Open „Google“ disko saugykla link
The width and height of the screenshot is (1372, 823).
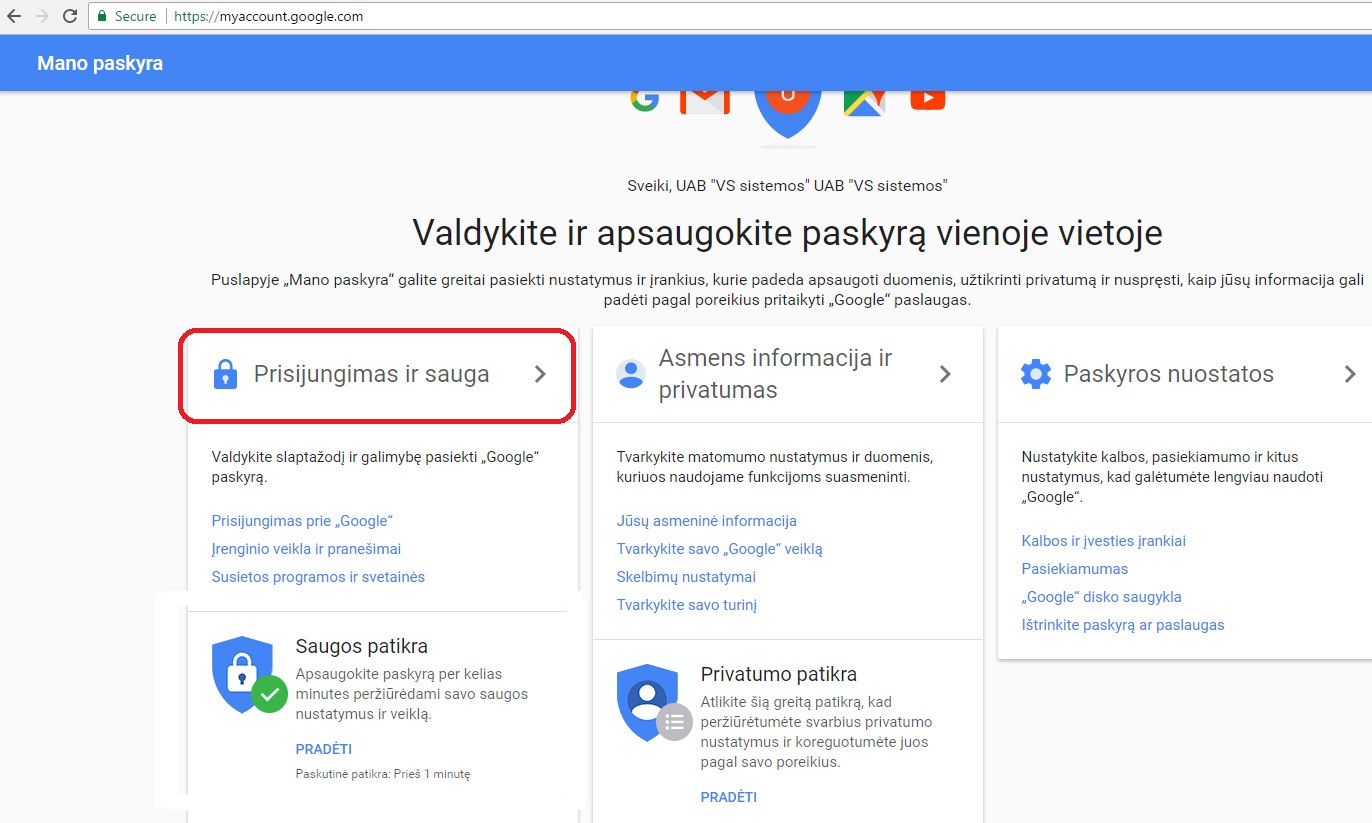pos(1102,597)
